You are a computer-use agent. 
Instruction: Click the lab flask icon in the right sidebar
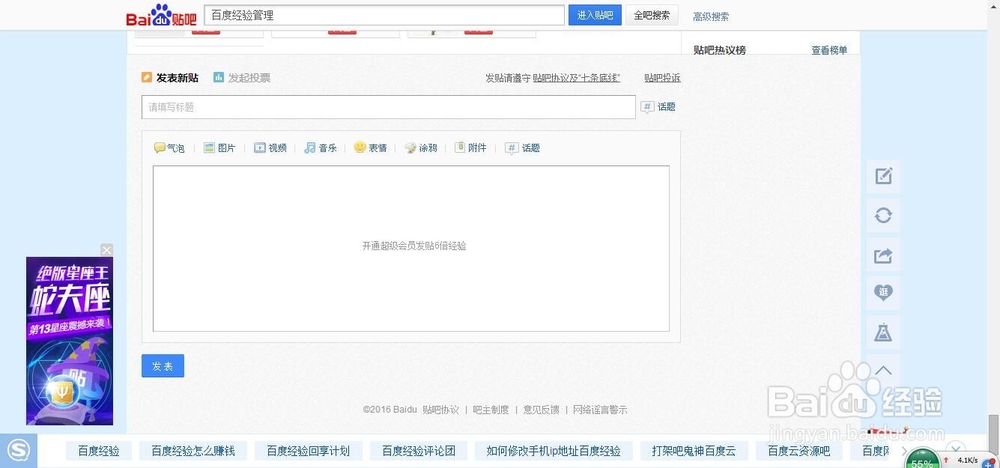click(883, 332)
